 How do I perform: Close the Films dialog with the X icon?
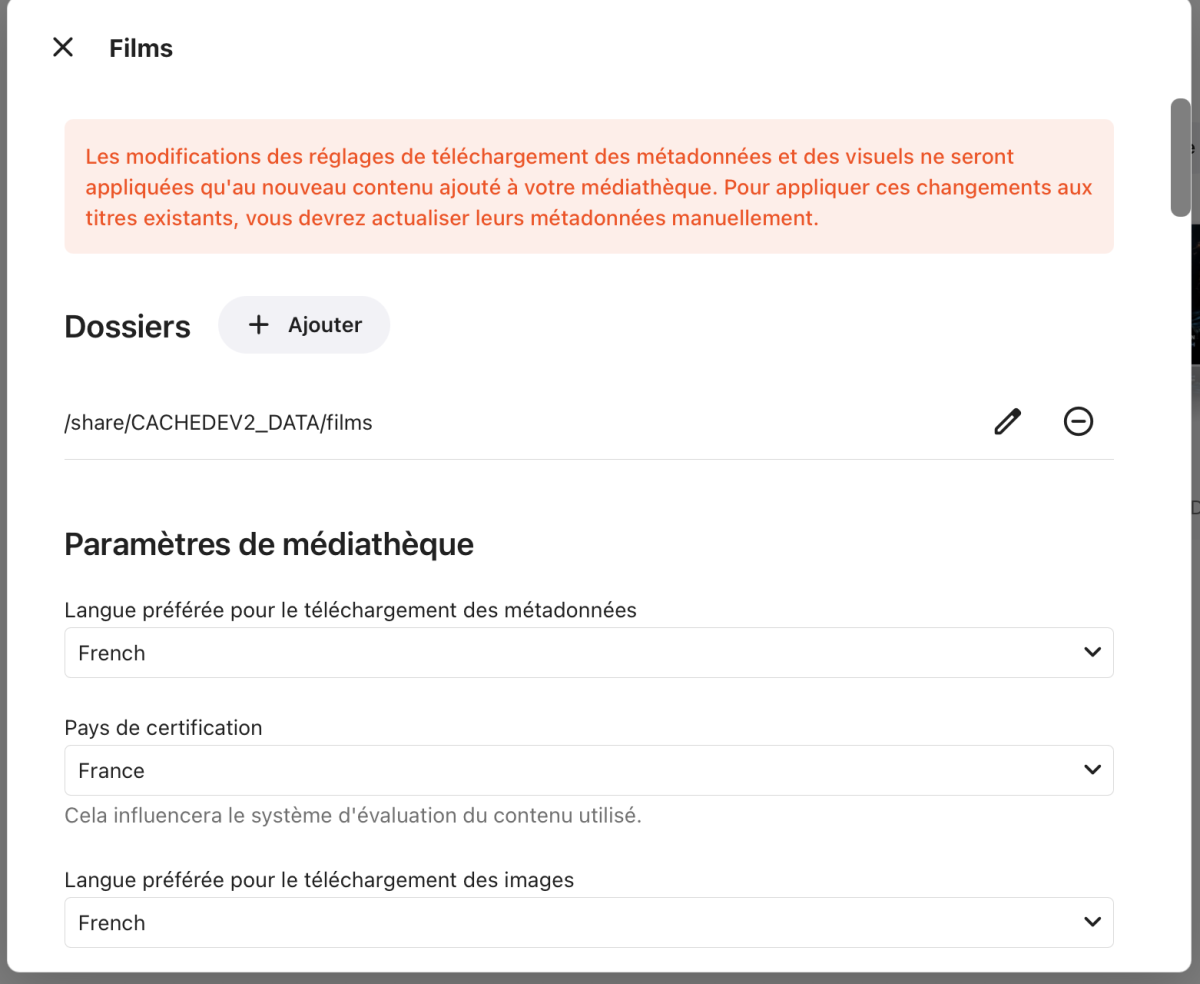pyautogui.click(x=62, y=47)
